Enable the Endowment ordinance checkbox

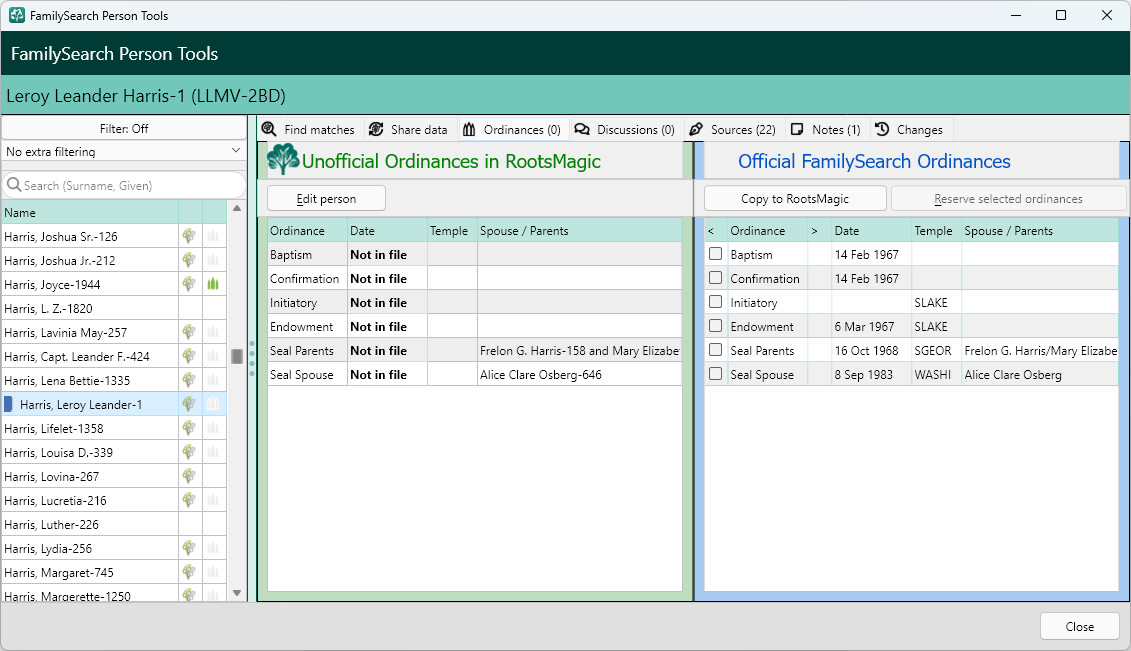(716, 326)
